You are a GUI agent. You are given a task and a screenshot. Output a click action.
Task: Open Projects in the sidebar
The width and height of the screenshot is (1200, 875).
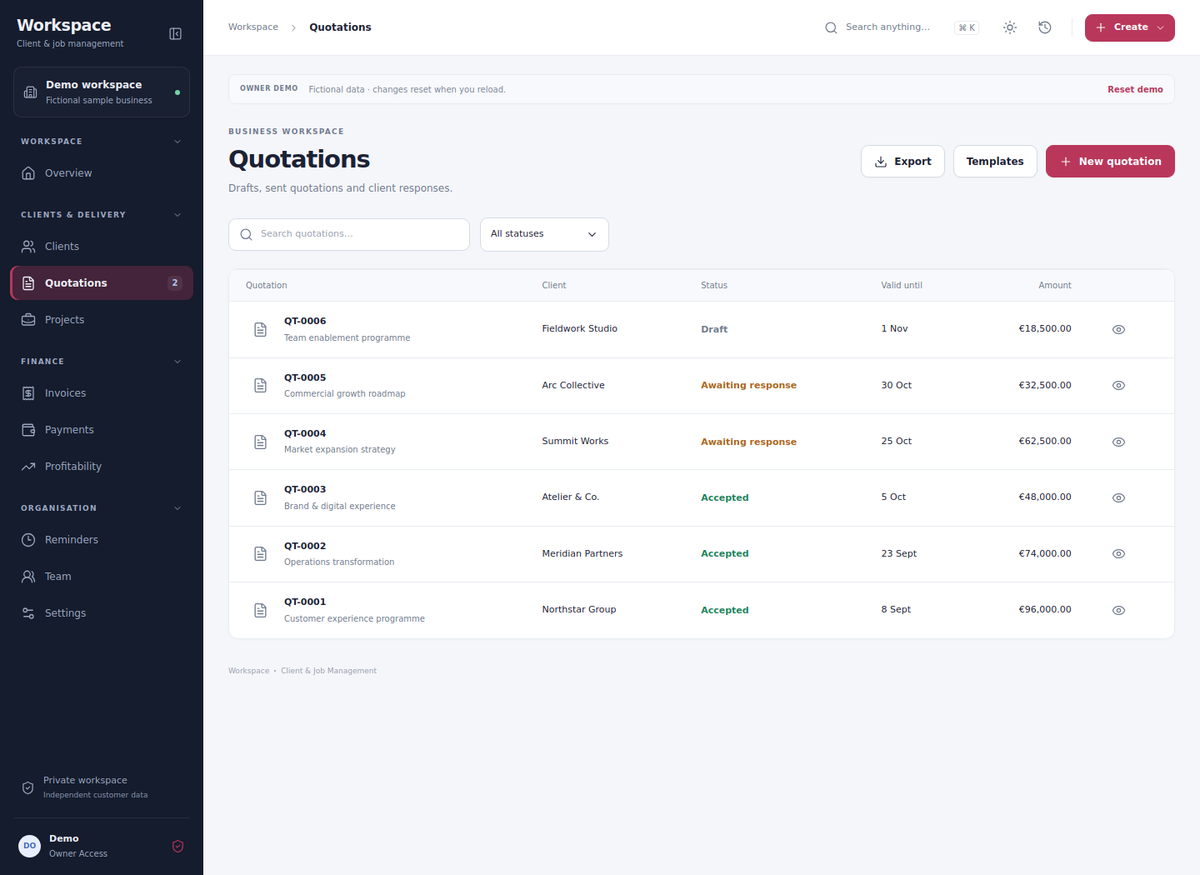101,320
